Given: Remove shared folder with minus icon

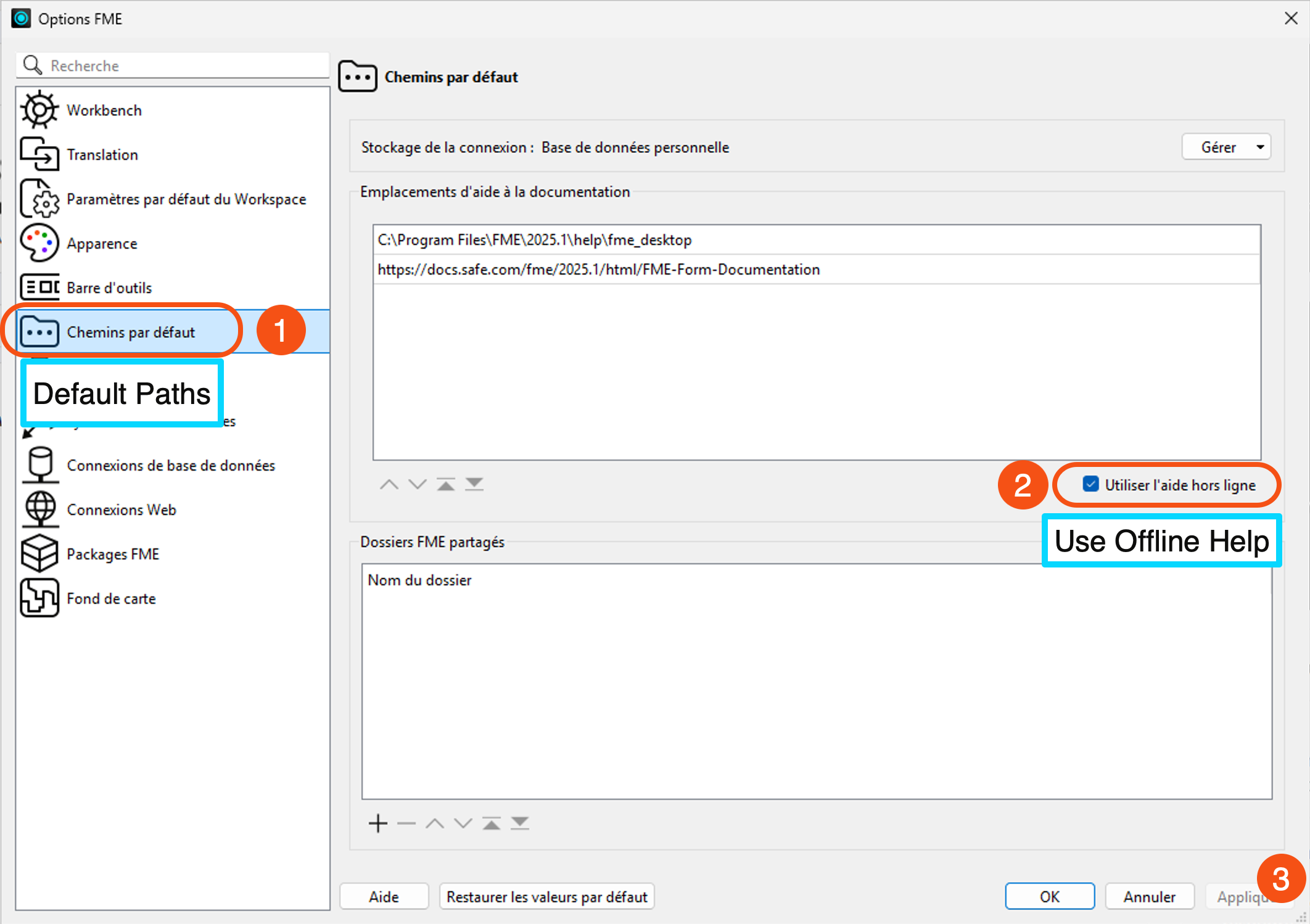Looking at the screenshot, I should click(406, 823).
